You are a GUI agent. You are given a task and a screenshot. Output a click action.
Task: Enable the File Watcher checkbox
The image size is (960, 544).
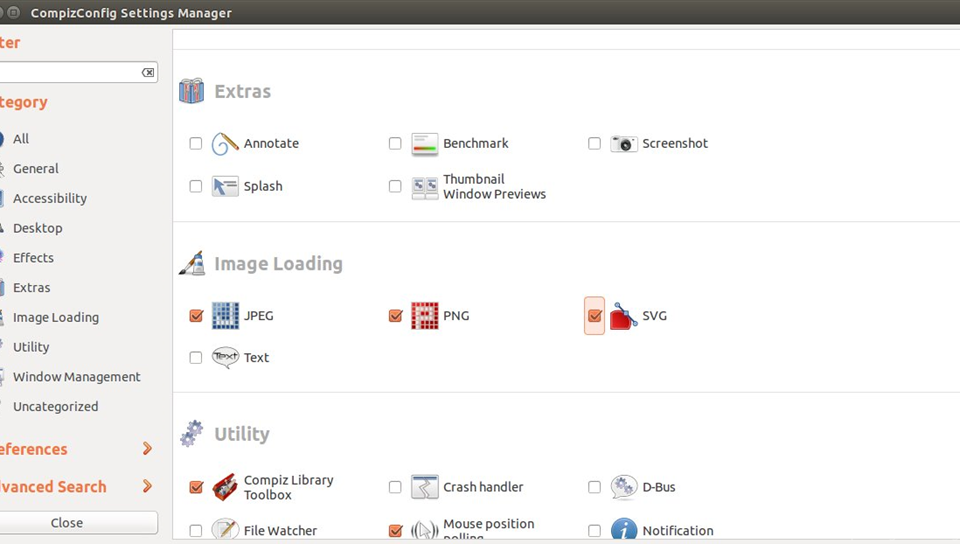pos(195,531)
